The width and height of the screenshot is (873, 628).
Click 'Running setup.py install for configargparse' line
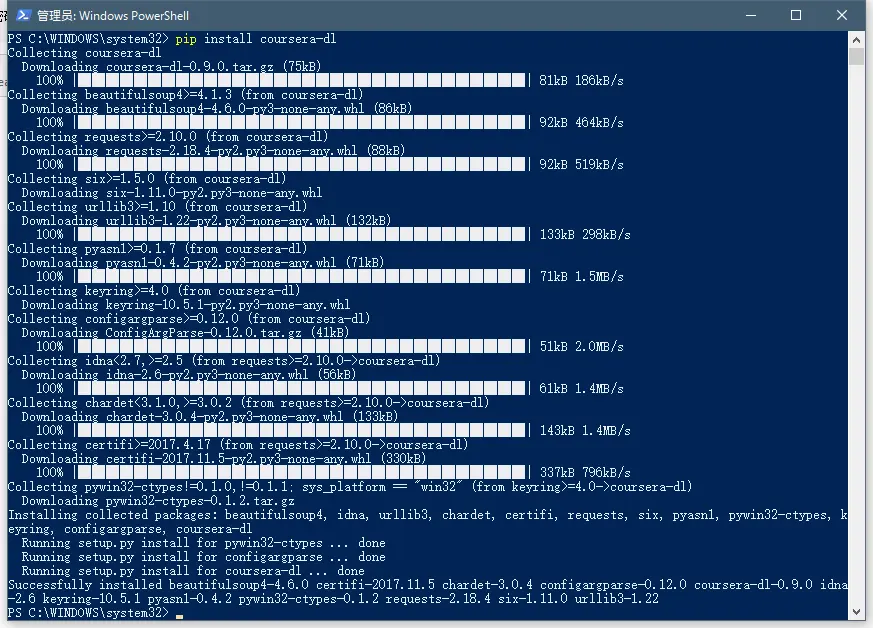[203, 557]
